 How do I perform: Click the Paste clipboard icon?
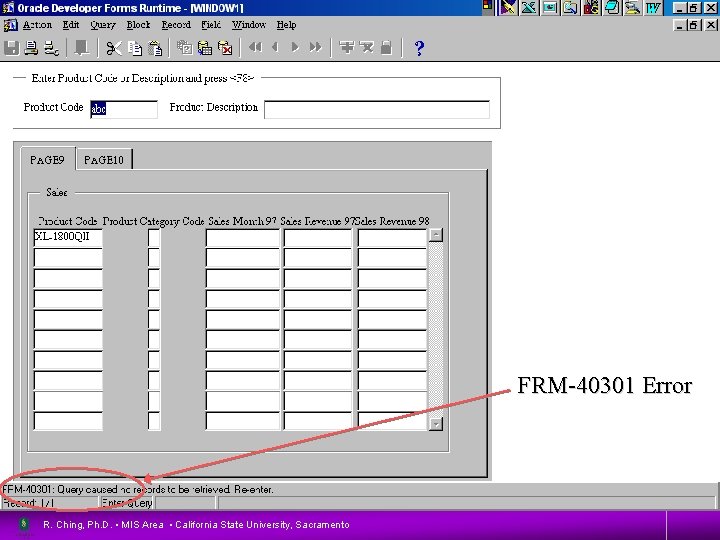point(155,48)
